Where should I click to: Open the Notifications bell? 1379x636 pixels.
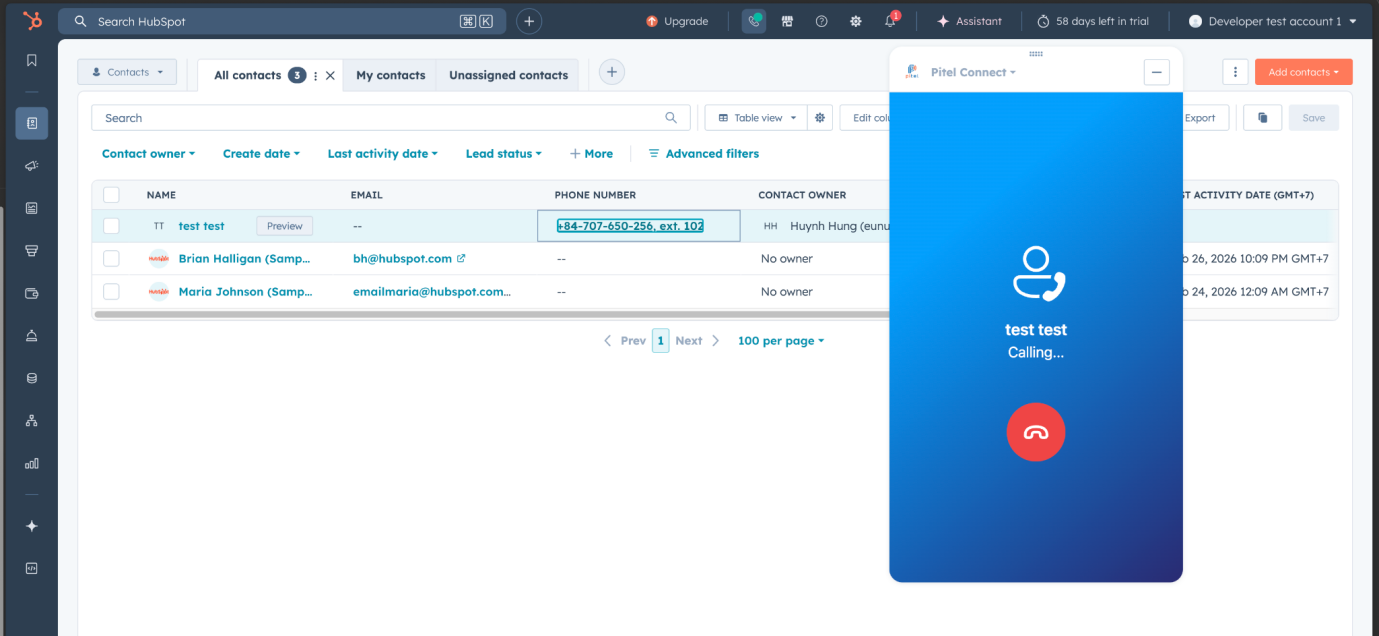click(890, 21)
